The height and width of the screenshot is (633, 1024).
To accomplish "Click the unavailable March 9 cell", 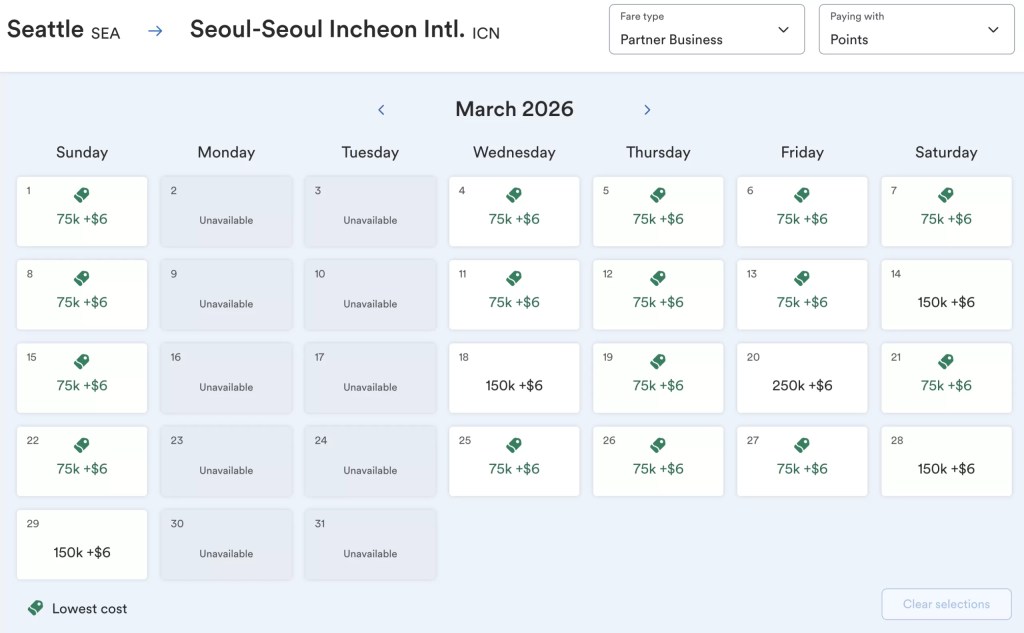I will tap(226, 295).
